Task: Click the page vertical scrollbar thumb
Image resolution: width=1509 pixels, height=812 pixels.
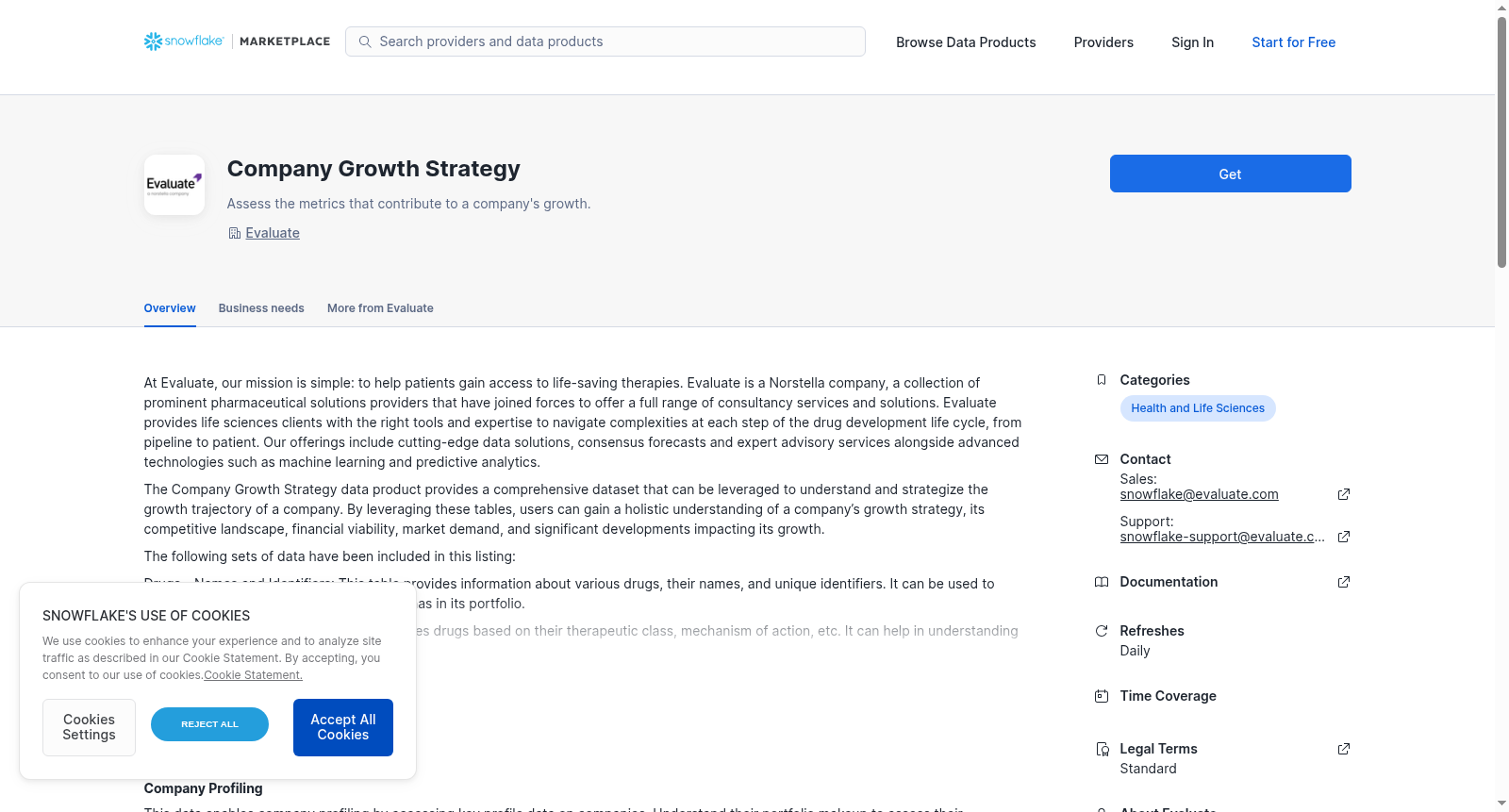Action: click(1501, 141)
